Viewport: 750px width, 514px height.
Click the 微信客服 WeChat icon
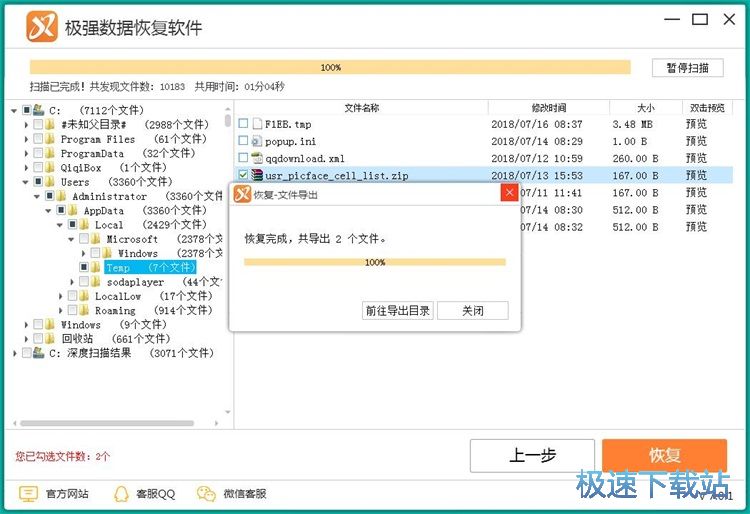[x=206, y=493]
